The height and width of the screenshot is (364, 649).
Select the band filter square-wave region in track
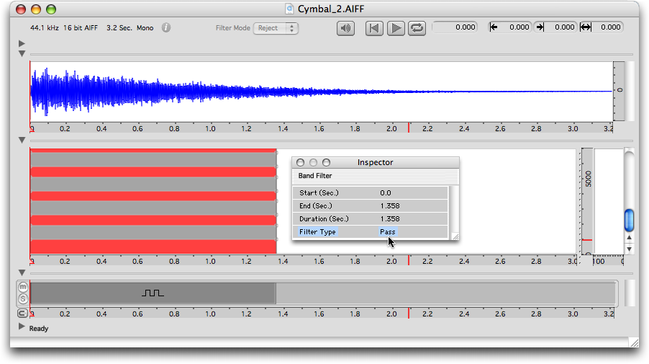click(153, 293)
